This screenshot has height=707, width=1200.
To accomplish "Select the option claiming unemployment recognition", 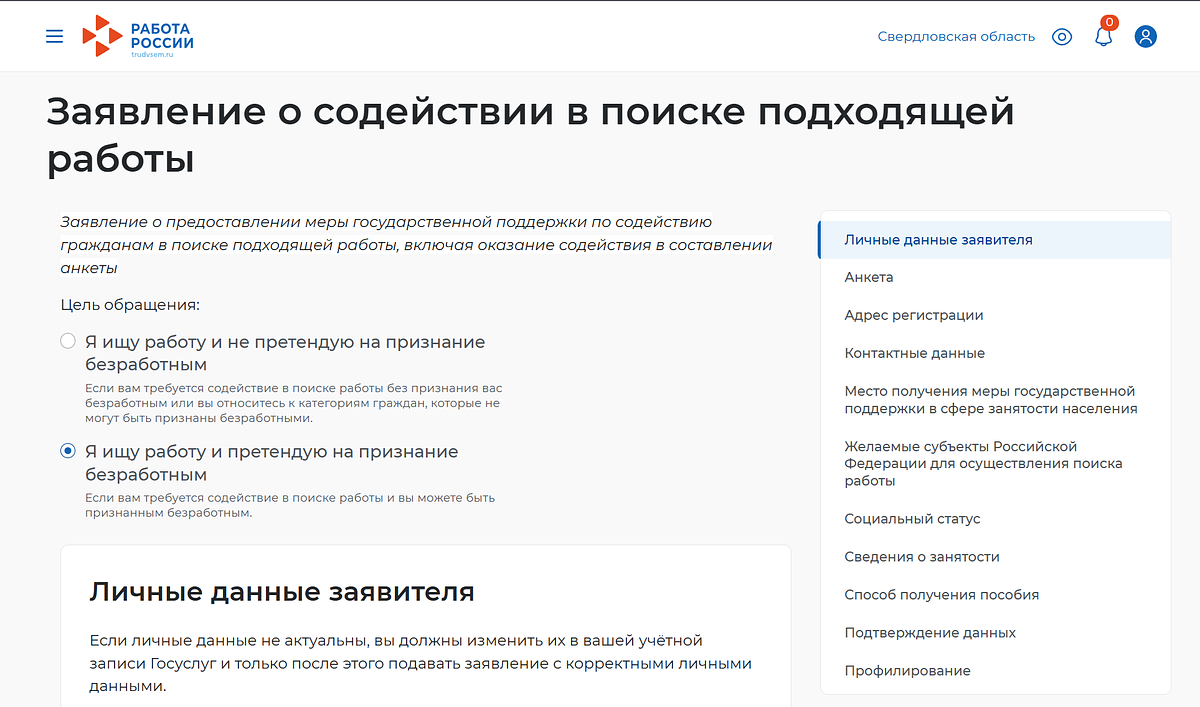I will (67, 451).
